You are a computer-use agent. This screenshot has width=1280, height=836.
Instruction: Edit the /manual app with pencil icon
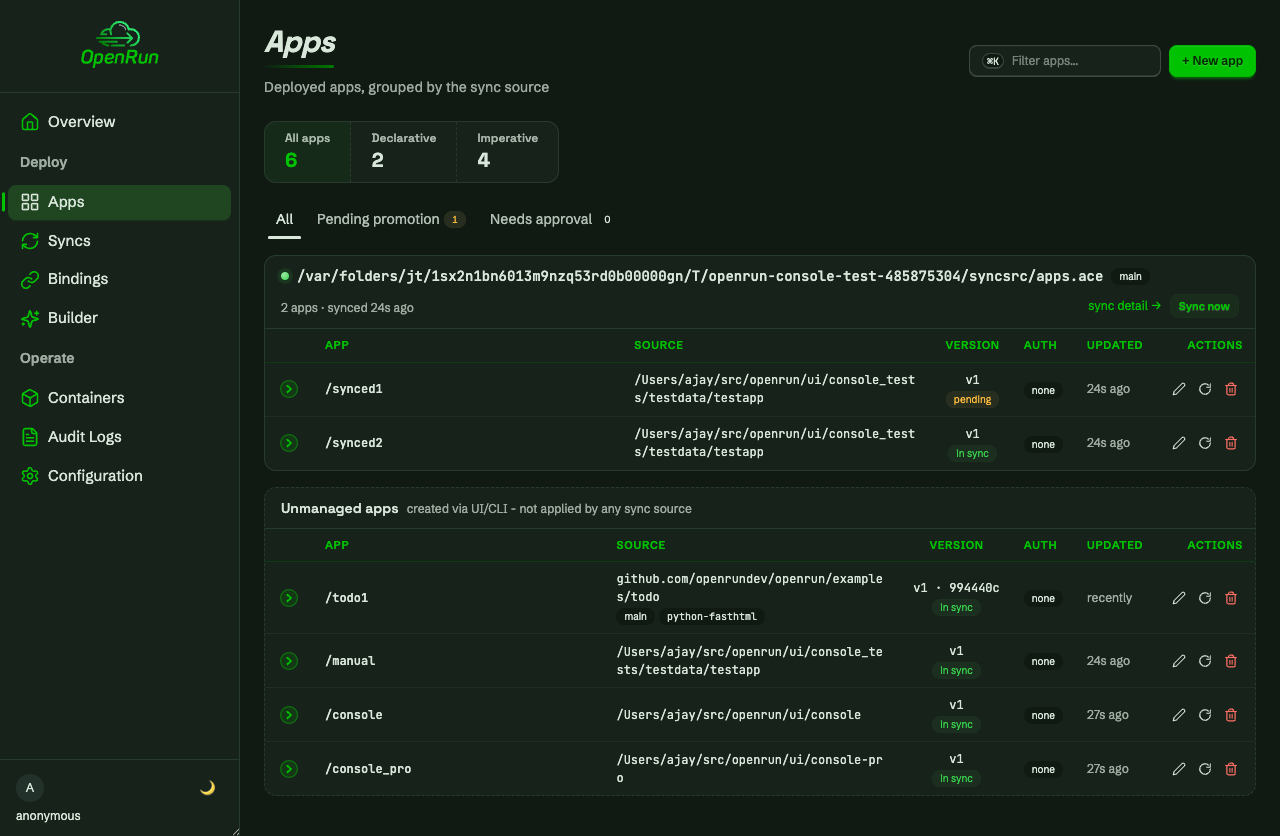1179,661
